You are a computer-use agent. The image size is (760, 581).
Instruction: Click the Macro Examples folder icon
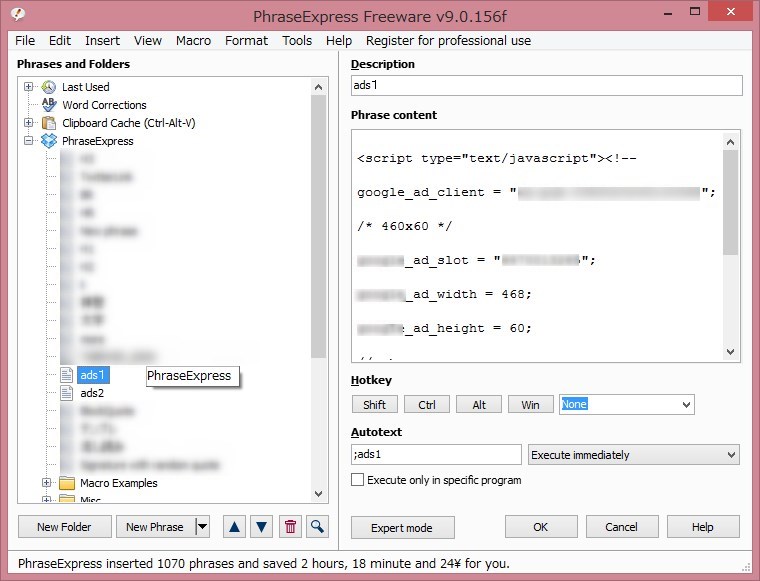click(67, 483)
